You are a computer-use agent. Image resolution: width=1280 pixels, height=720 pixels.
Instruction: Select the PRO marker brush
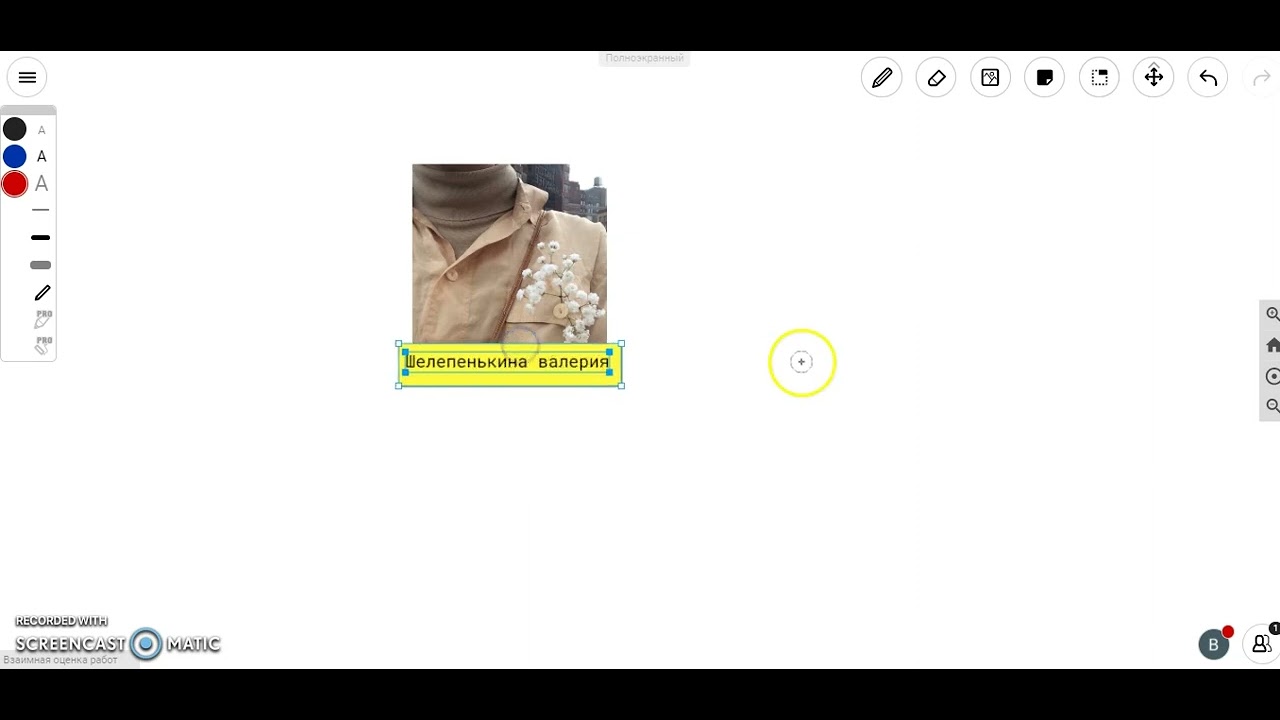tap(42, 320)
